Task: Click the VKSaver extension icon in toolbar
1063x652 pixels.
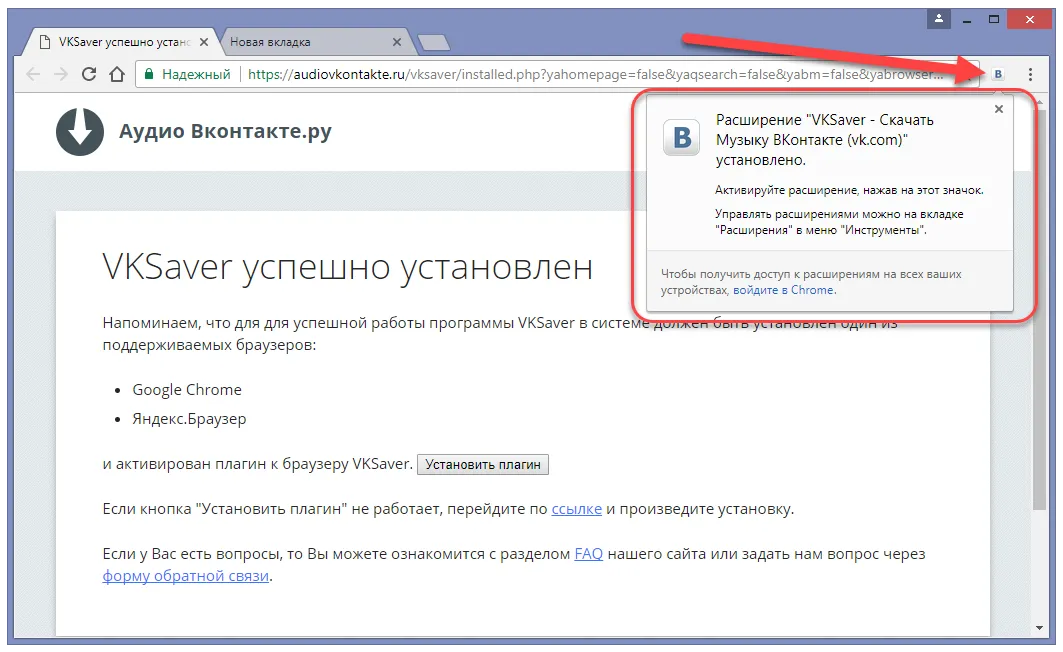Action: [x=998, y=74]
